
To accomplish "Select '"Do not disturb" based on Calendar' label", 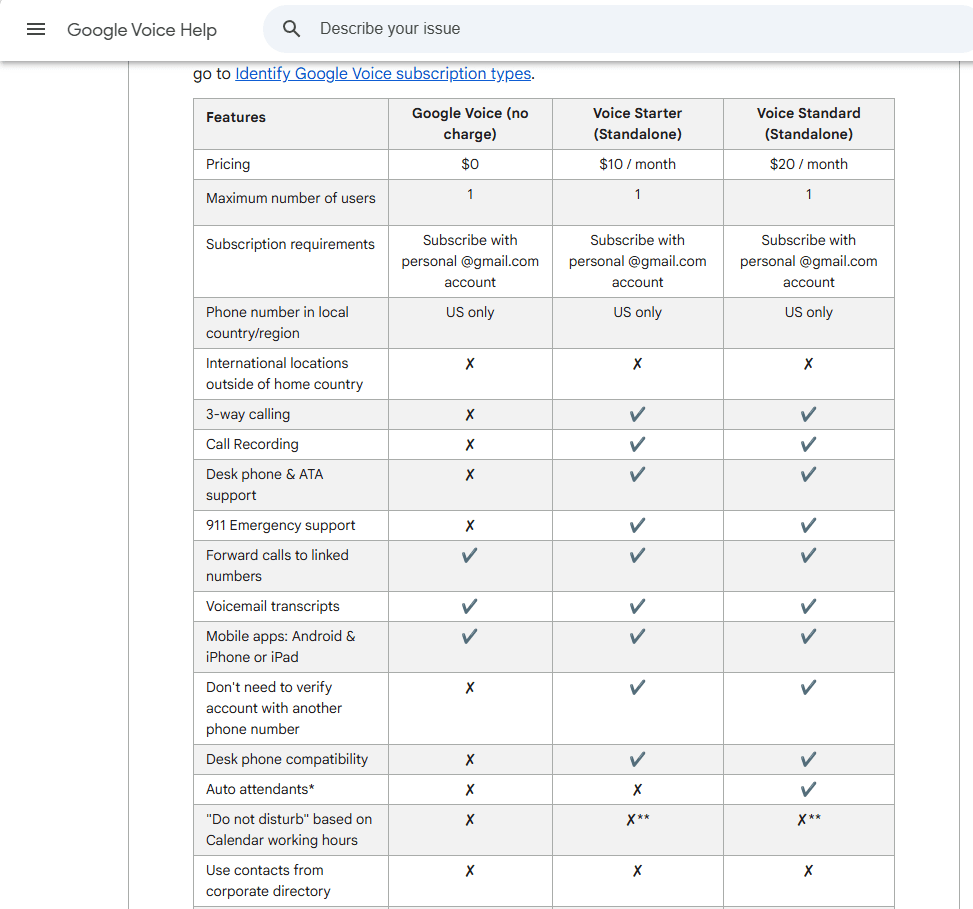I will pyautogui.click(x=289, y=830).
